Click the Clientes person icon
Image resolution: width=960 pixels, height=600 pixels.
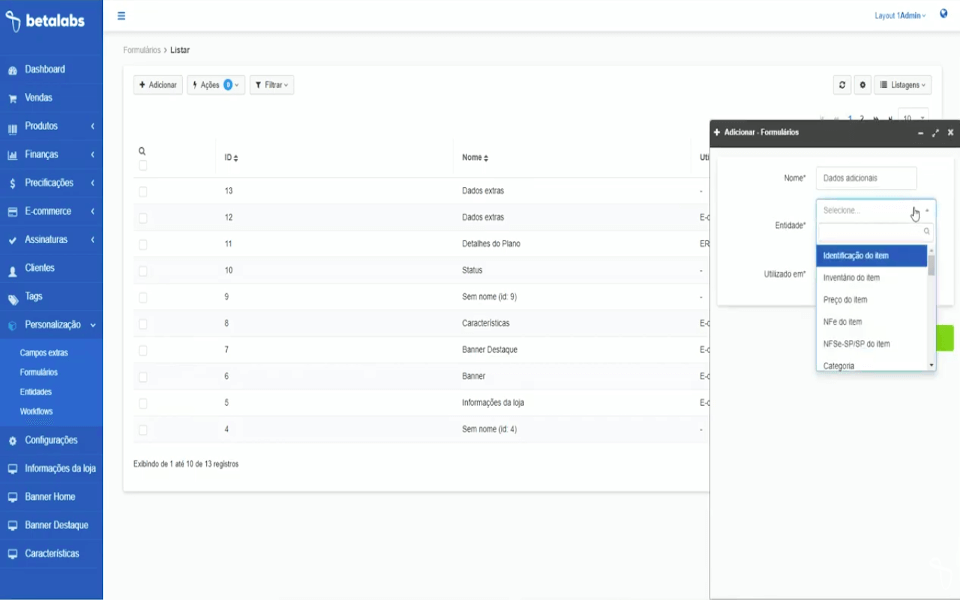12,269
